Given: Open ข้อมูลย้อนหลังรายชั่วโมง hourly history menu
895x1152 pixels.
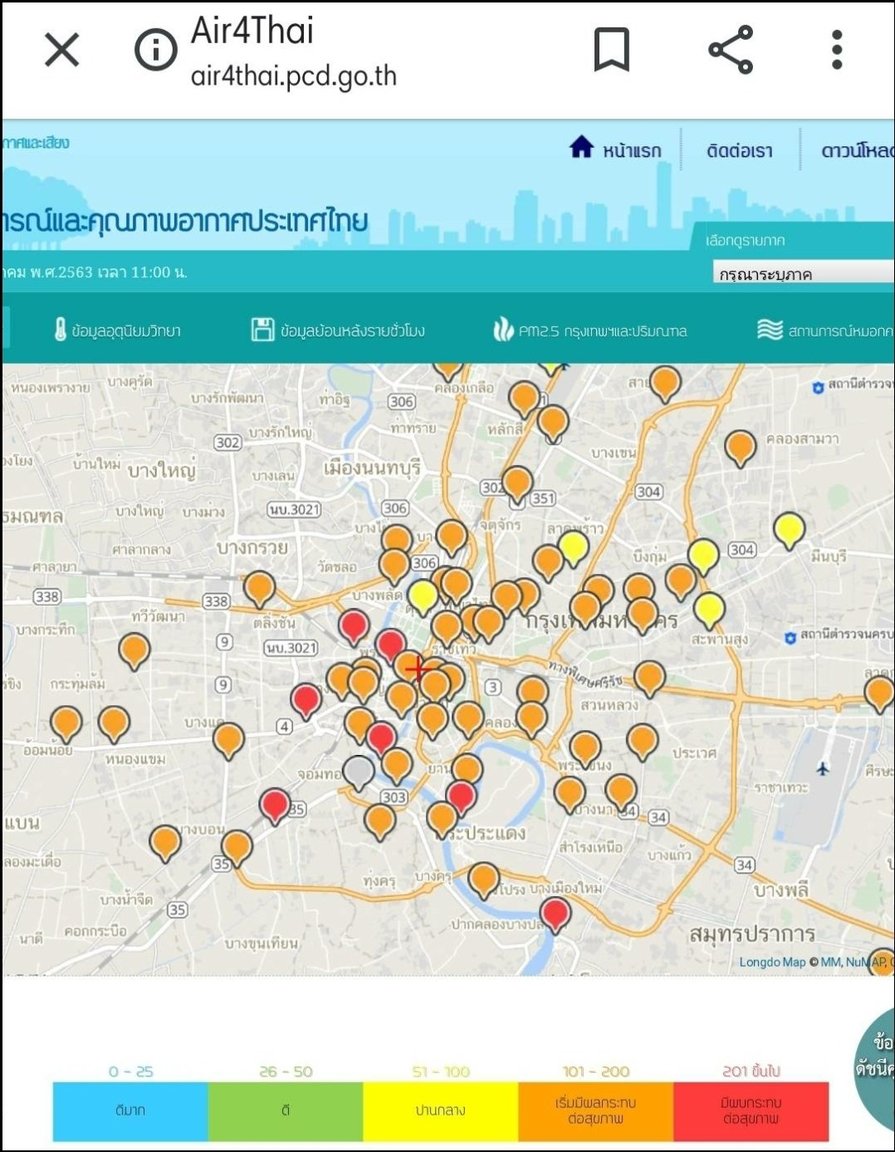Looking at the screenshot, I should coord(337,330).
